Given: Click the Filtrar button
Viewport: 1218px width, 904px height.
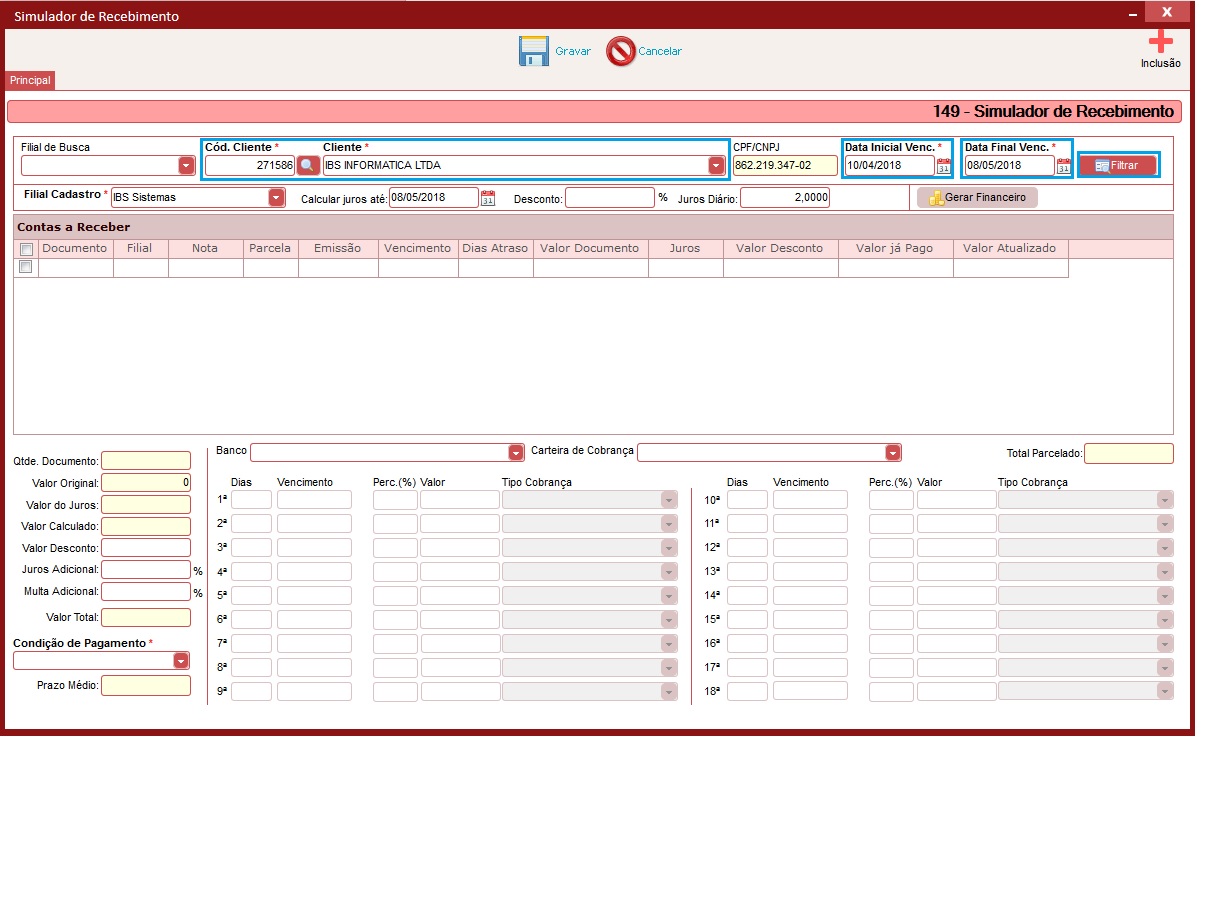Looking at the screenshot, I should point(1118,165).
